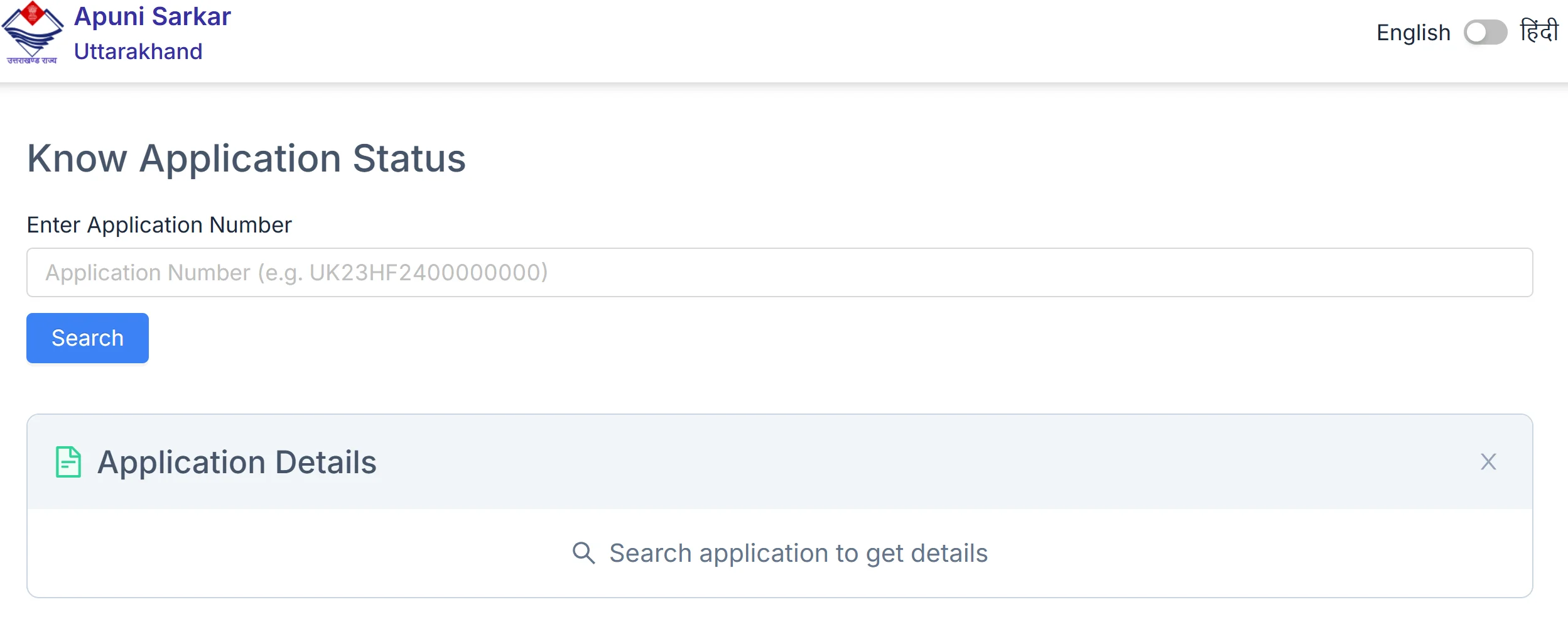Click the 'Search application to get details' message
Viewport: 1568px width, 619px height.
coord(798,553)
